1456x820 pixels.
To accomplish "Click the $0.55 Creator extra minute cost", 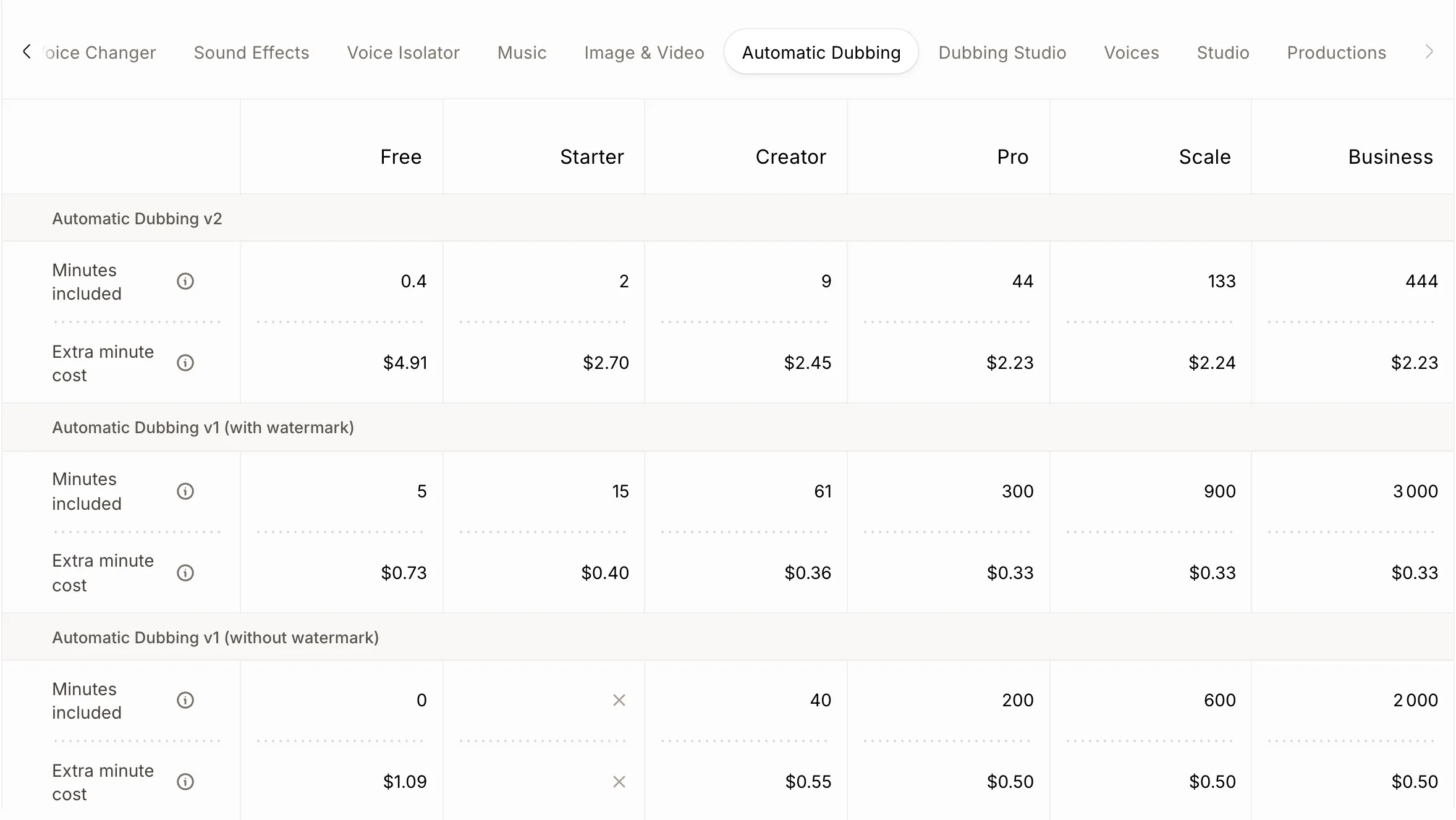I will coord(808,782).
